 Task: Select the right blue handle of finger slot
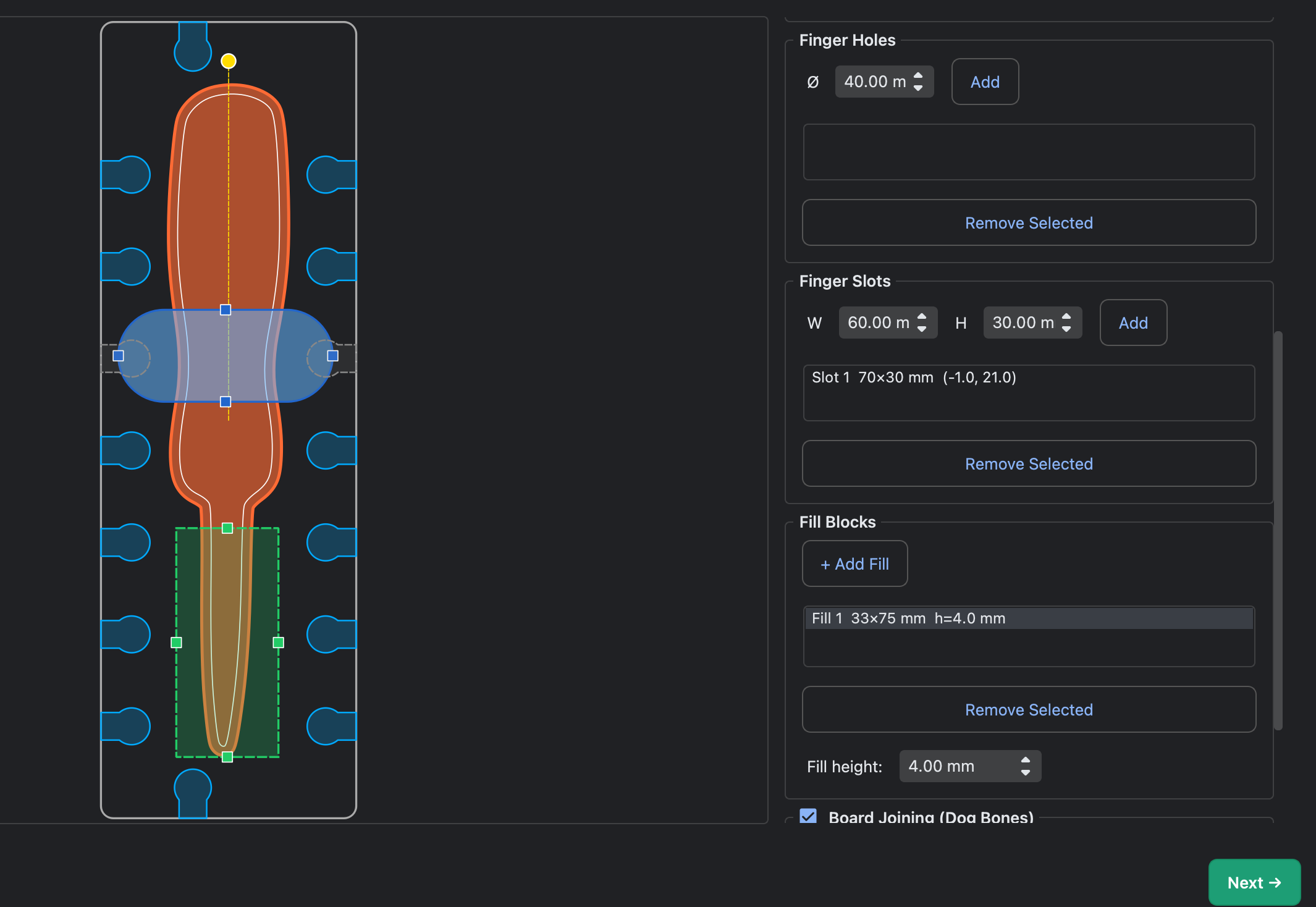click(332, 356)
